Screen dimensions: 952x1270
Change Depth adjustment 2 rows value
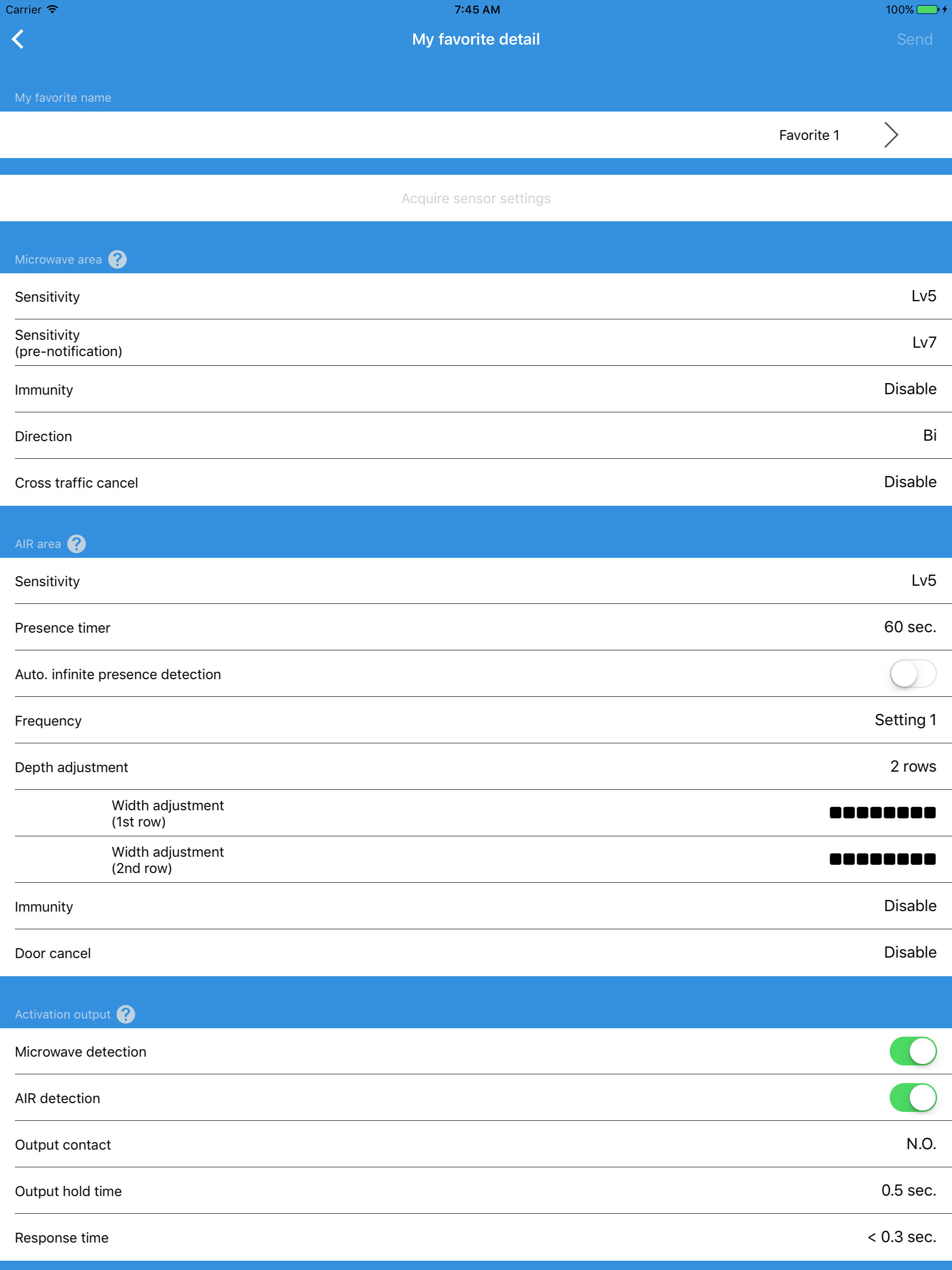pyautogui.click(x=913, y=767)
